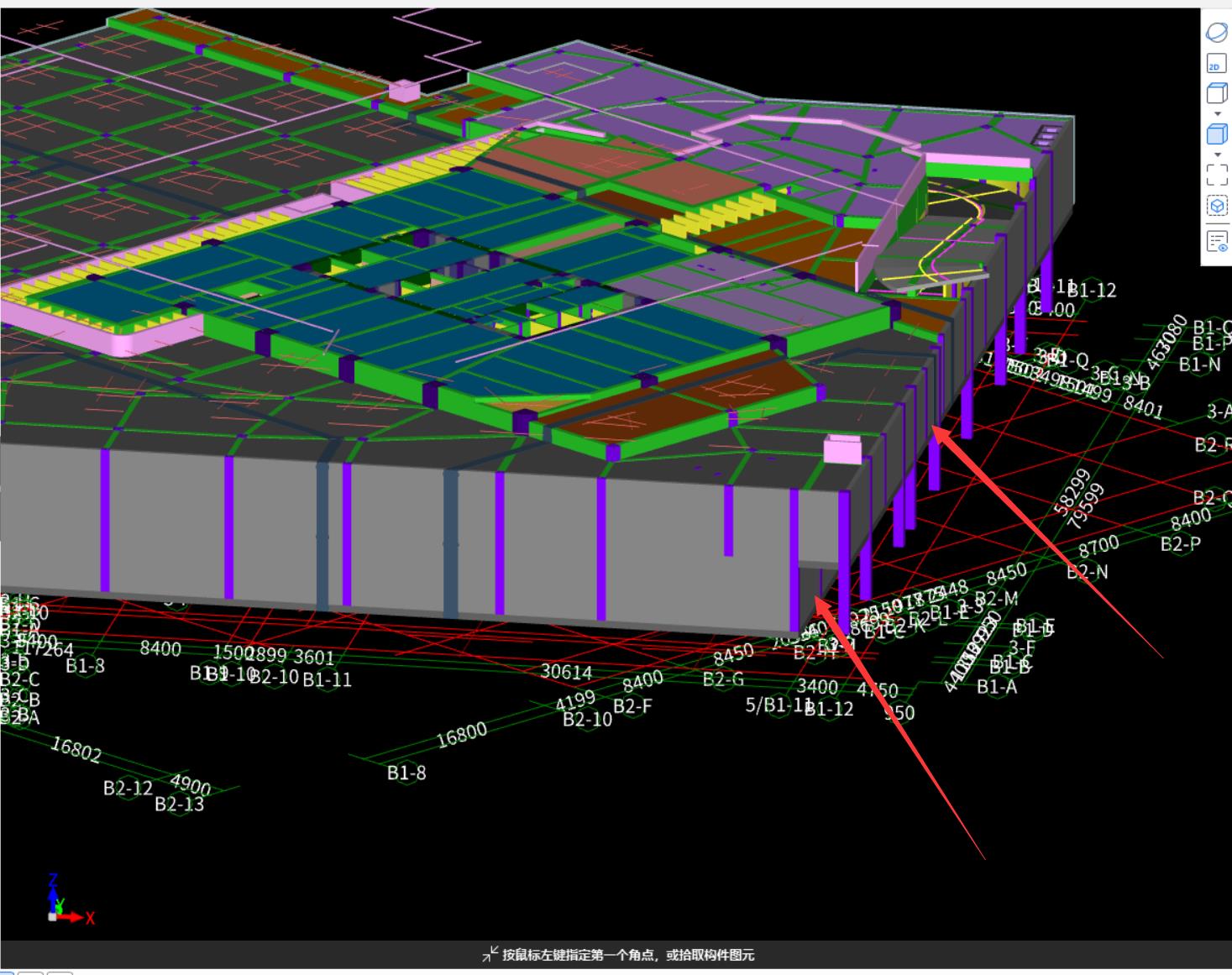
Task: Click the dimension label 16800
Action: (x=461, y=735)
